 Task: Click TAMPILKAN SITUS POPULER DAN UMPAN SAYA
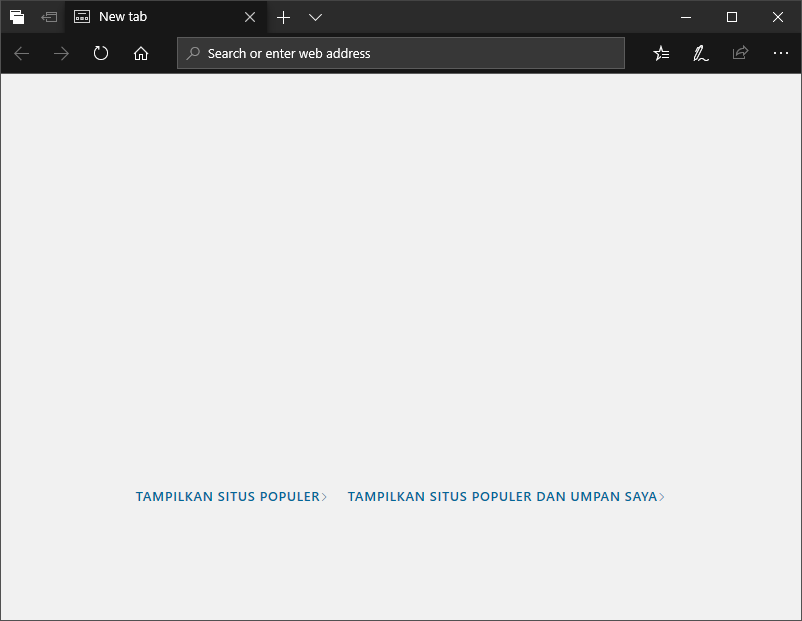[506, 496]
